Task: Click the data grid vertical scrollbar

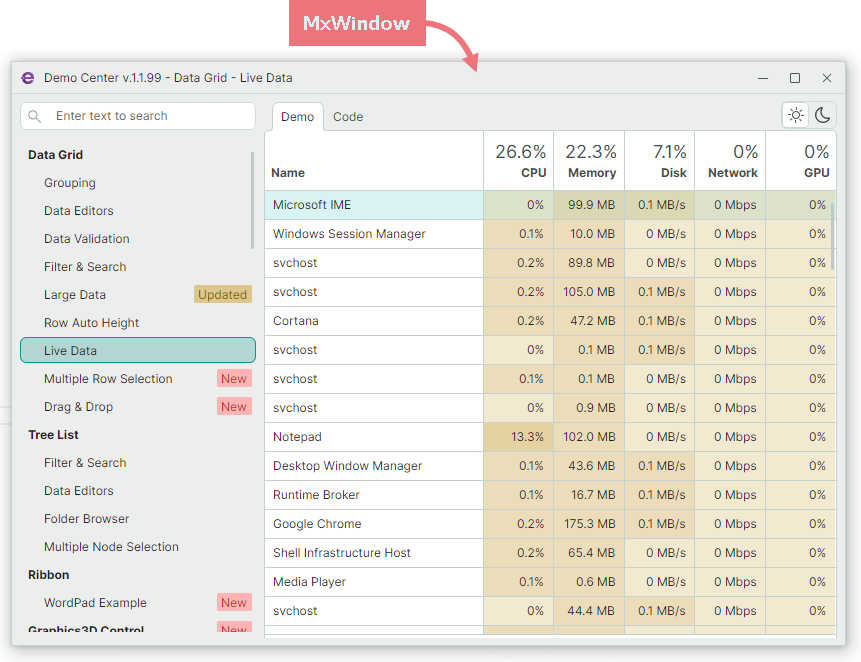Action: (832, 237)
